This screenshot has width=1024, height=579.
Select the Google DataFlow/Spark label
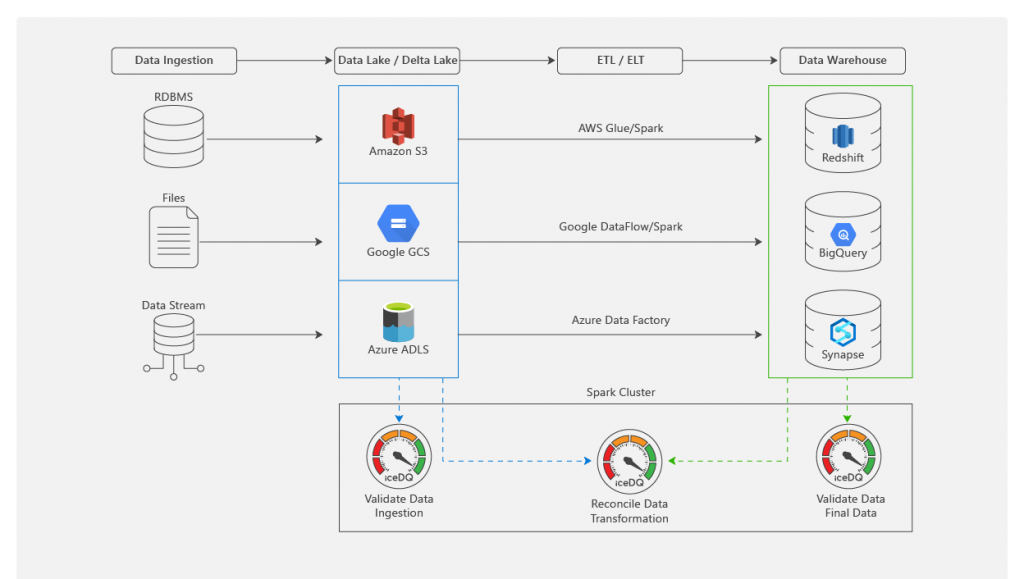[620, 227]
